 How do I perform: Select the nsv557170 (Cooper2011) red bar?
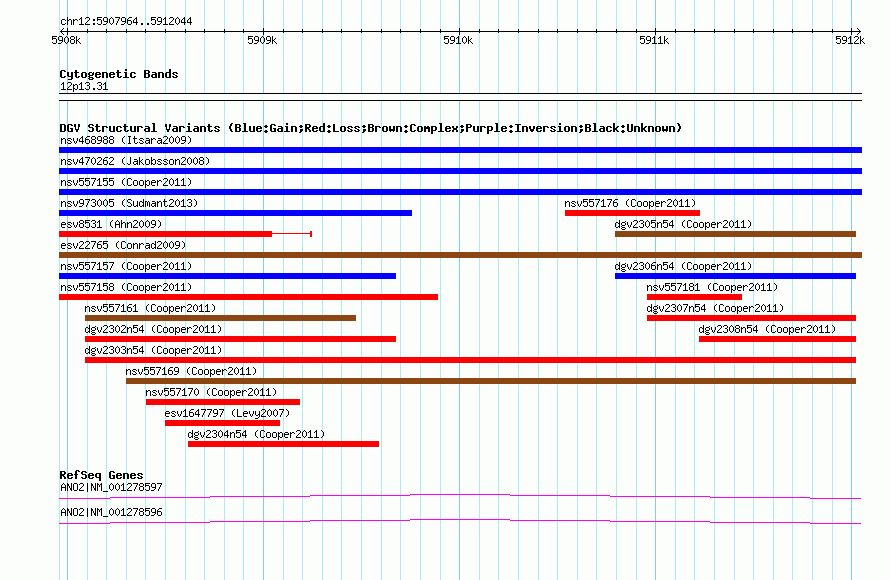222,402
